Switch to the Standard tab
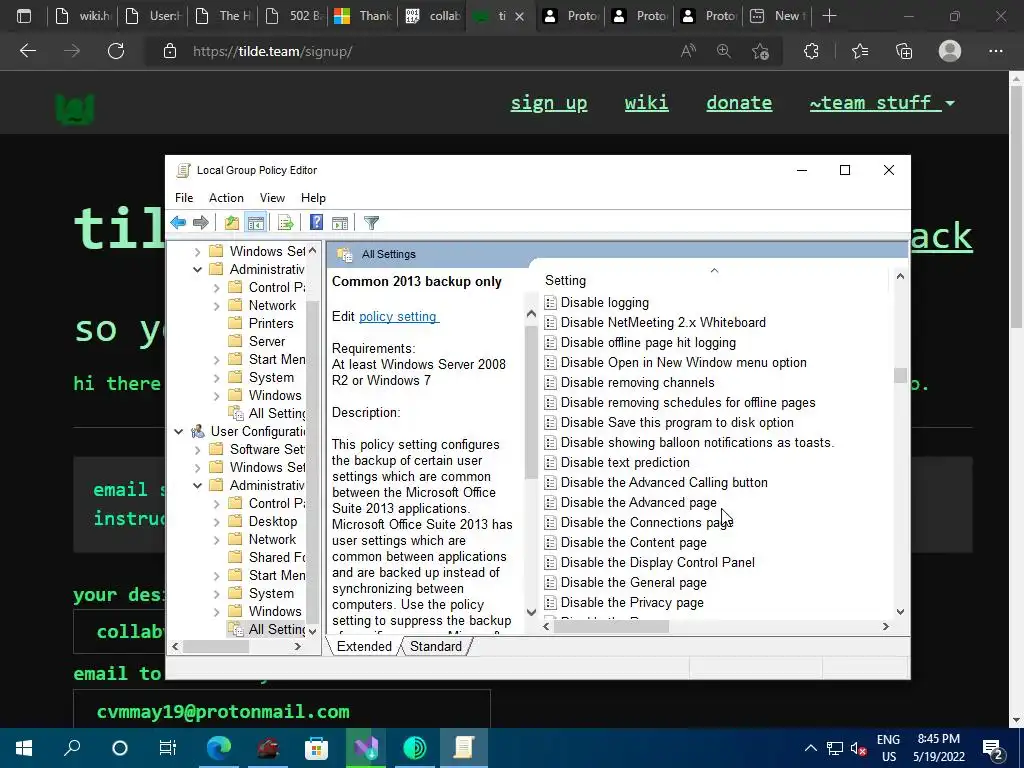The height and width of the screenshot is (768, 1024). tap(436, 647)
